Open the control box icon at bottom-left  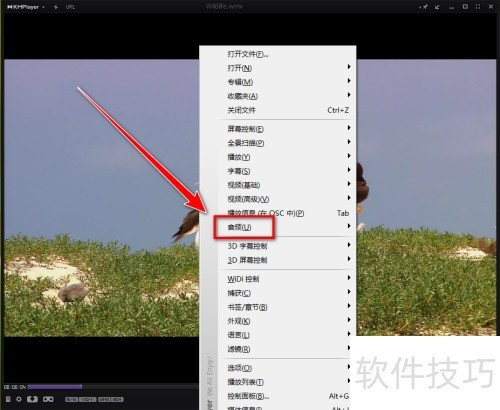coord(8,399)
